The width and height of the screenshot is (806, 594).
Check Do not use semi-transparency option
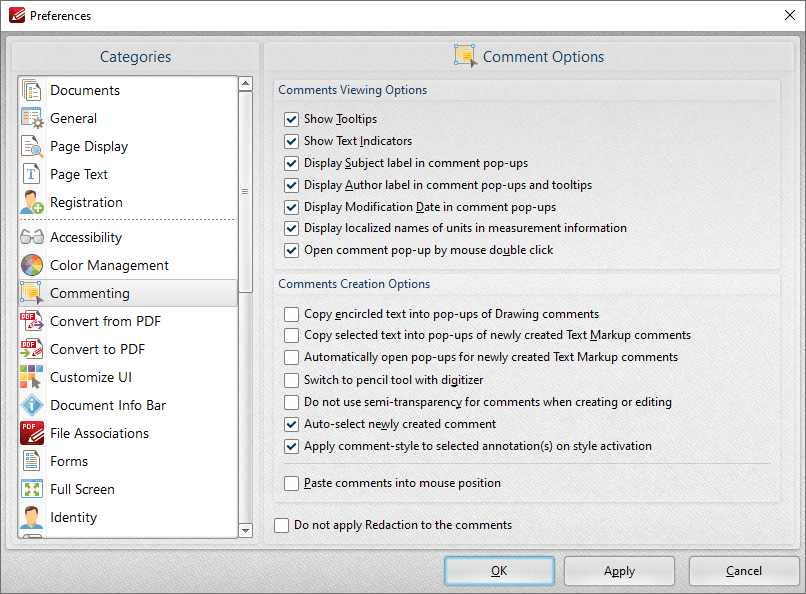291,402
